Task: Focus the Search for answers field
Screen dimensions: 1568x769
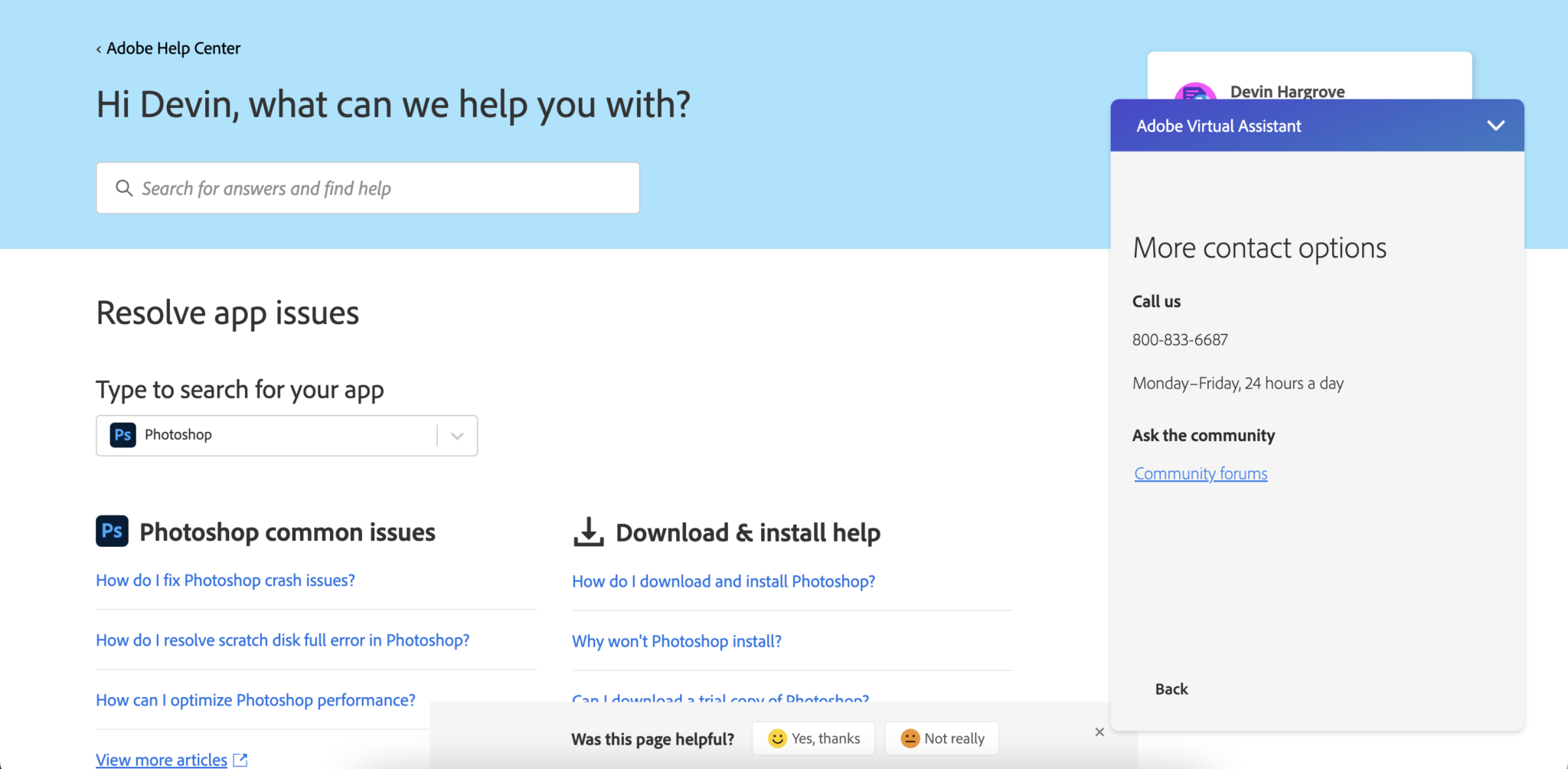Action: (x=367, y=188)
